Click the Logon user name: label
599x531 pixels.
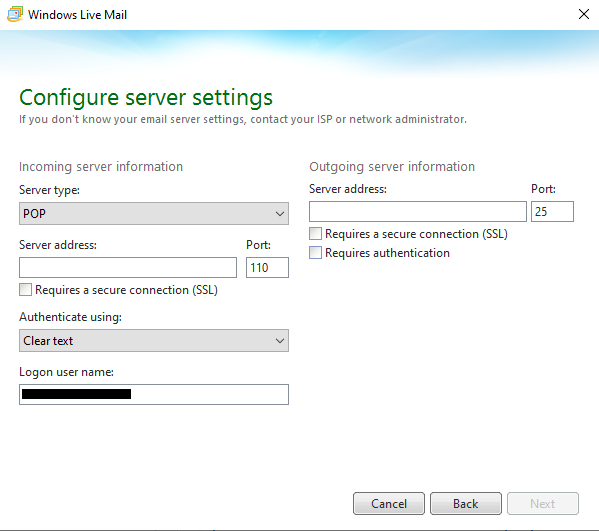point(66,372)
